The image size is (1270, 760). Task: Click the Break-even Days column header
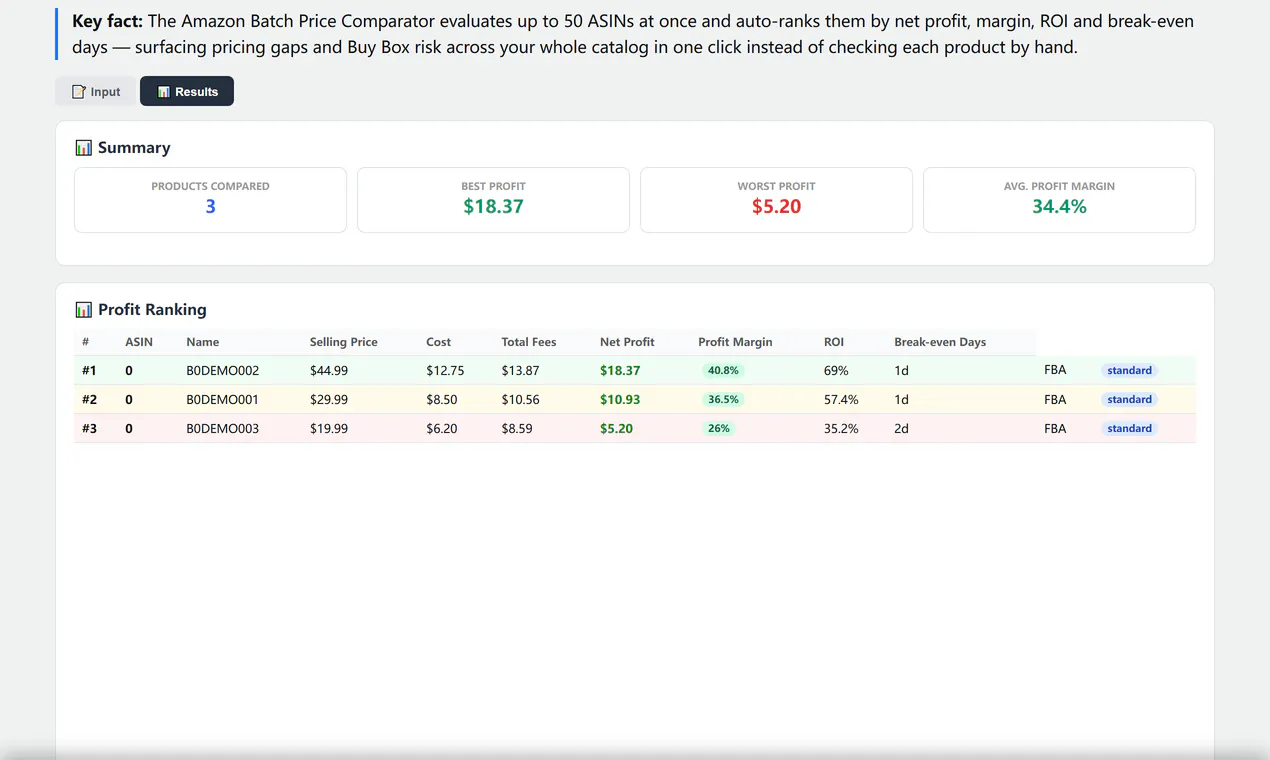click(x=940, y=342)
